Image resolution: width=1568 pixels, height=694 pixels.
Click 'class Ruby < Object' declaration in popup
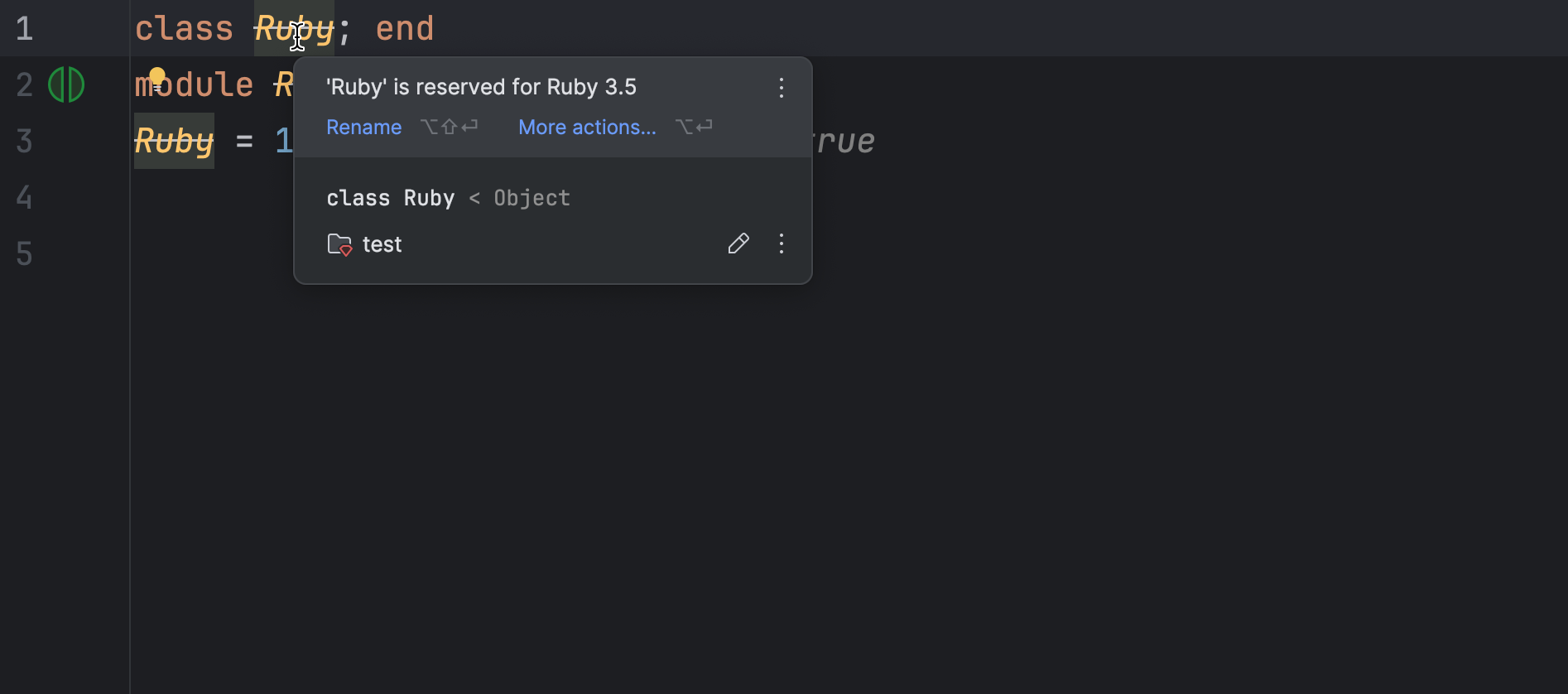click(x=448, y=198)
